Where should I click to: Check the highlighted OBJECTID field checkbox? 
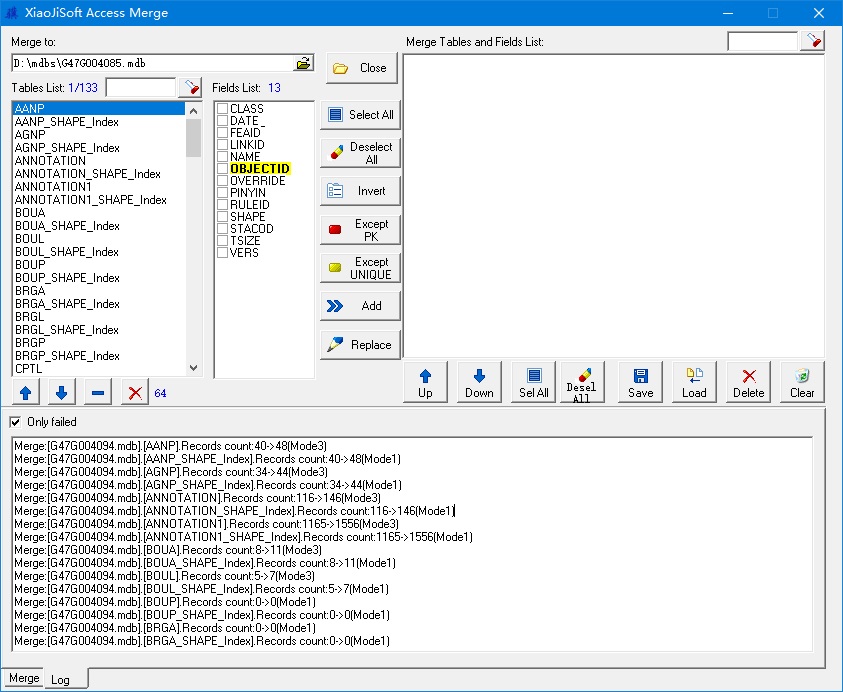(x=222, y=168)
